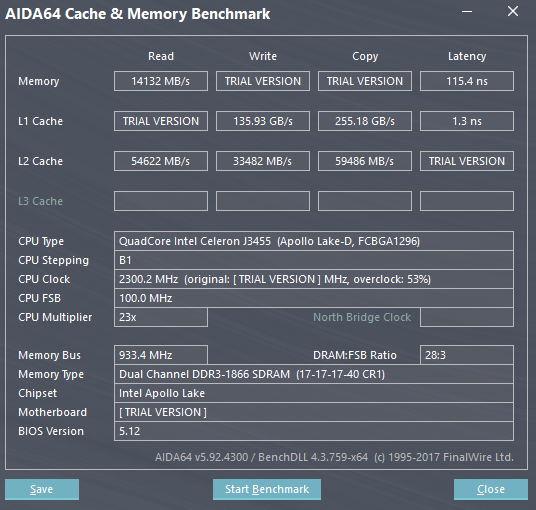Minimize the AIDA64 benchmark window
The height and width of the screenshot is (510, 536).
467,12
